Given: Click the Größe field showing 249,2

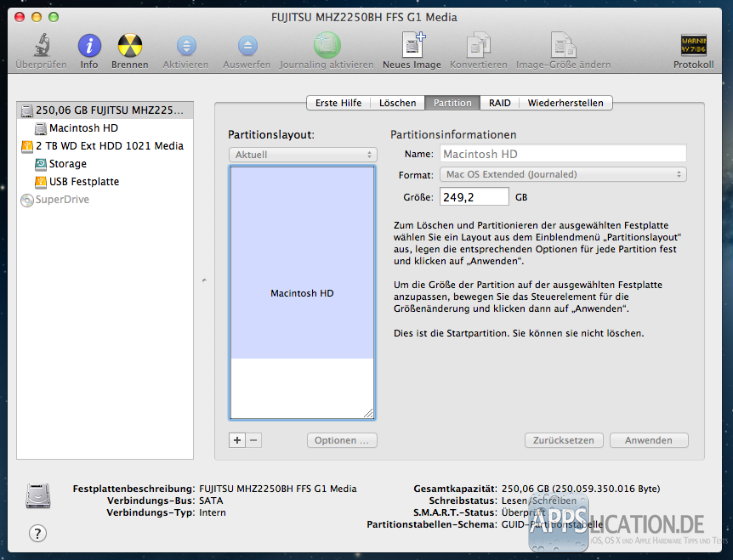Looking at the screenshot, I should pyautogui.click(x=474, y=197).
